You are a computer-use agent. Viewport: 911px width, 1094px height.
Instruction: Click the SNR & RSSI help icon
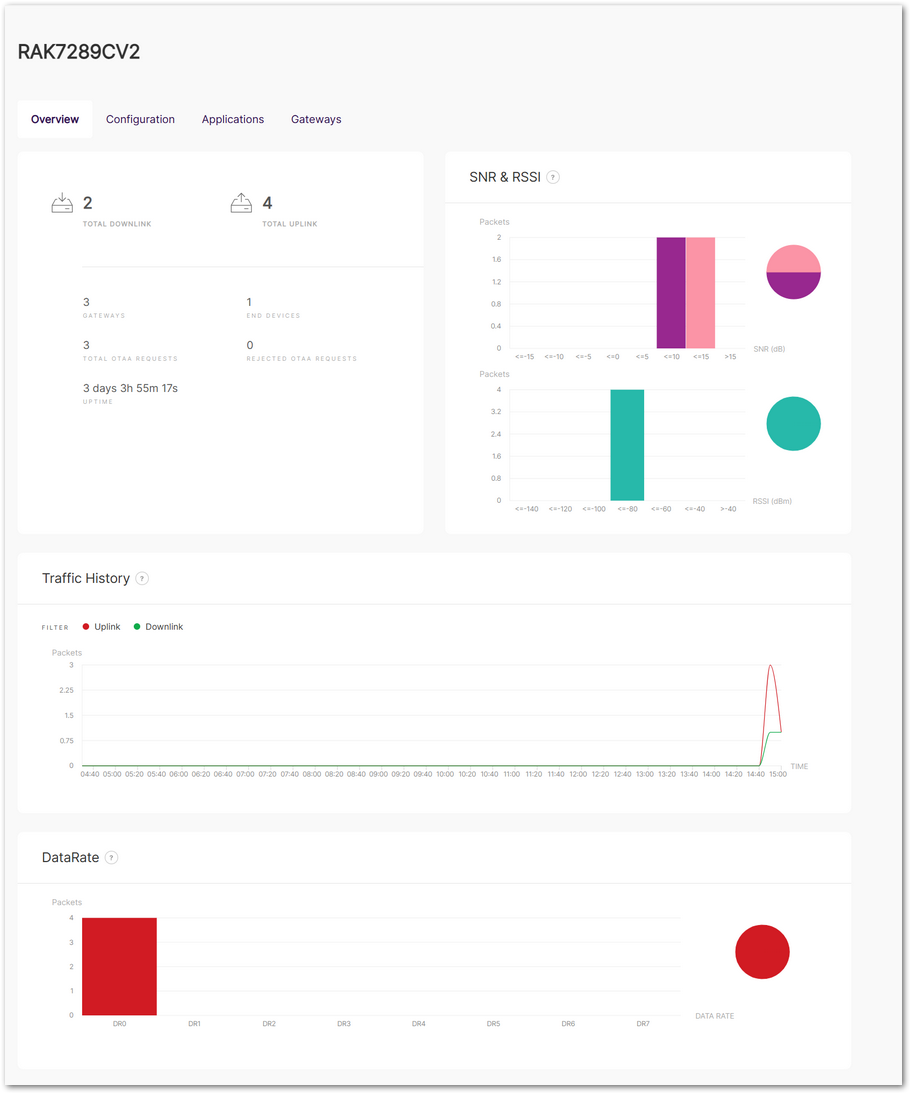pyautogui.click(x=553, y=177)
